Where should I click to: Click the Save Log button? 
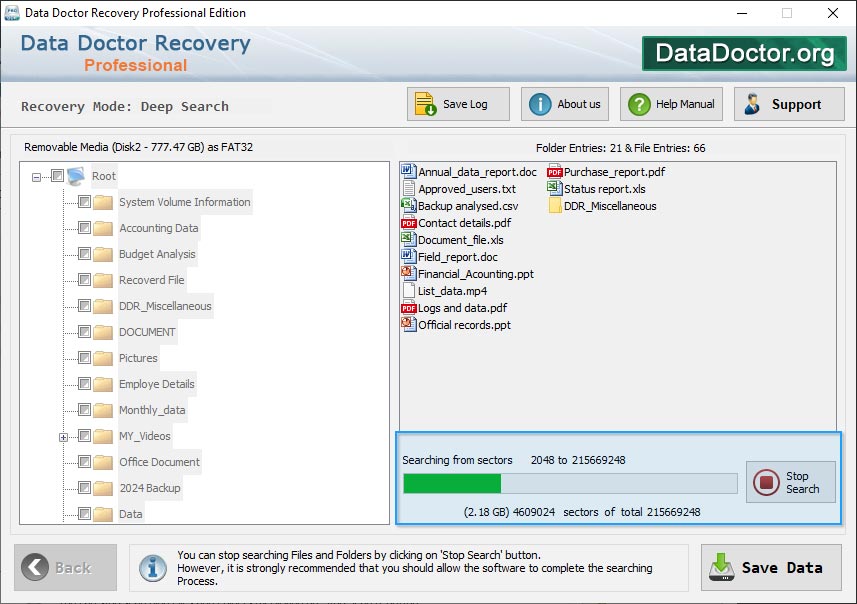coord(458,104)
